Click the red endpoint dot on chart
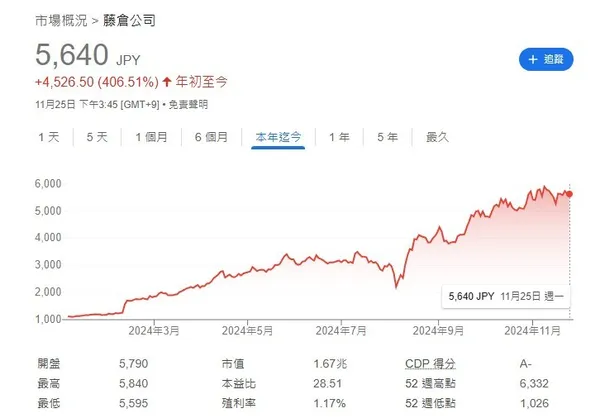 (x=569, y=194)
